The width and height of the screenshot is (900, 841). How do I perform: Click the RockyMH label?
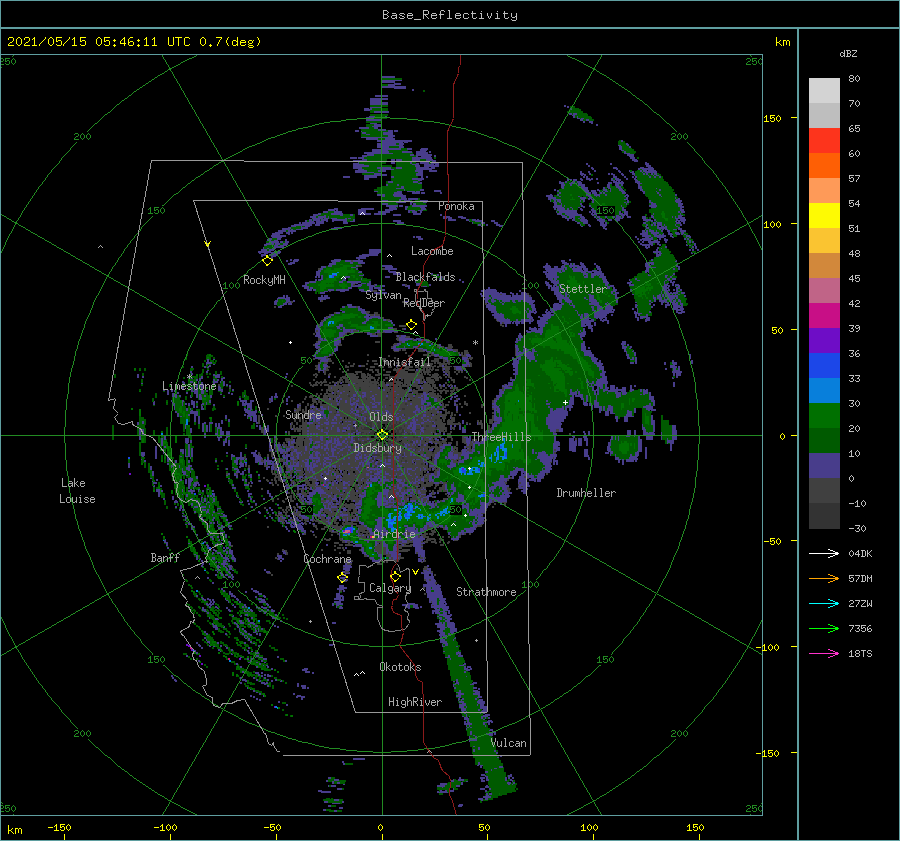coord(264,280)
